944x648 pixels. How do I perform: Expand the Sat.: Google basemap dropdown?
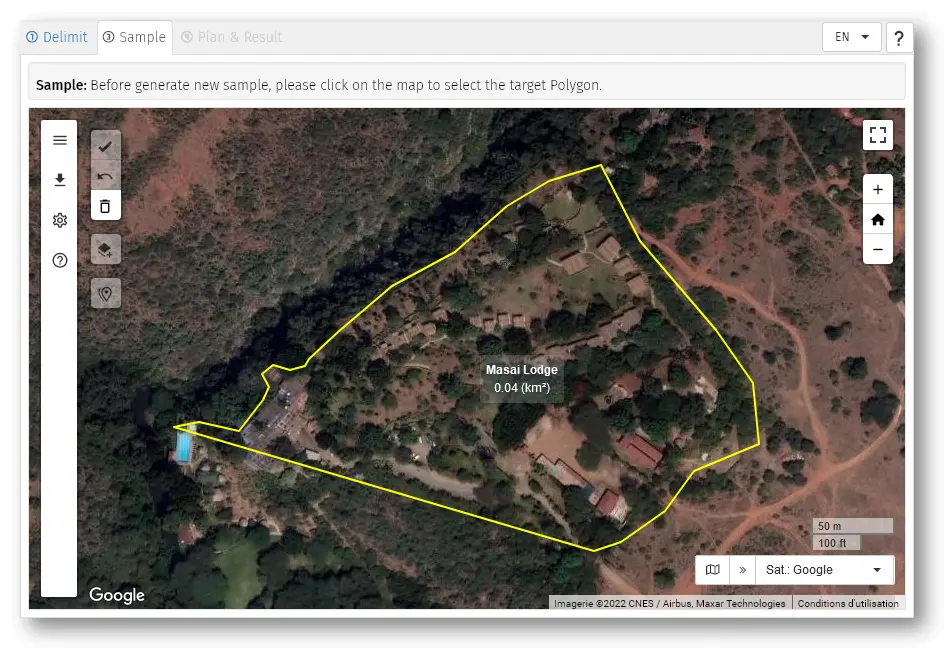click(x=823, y=570)
